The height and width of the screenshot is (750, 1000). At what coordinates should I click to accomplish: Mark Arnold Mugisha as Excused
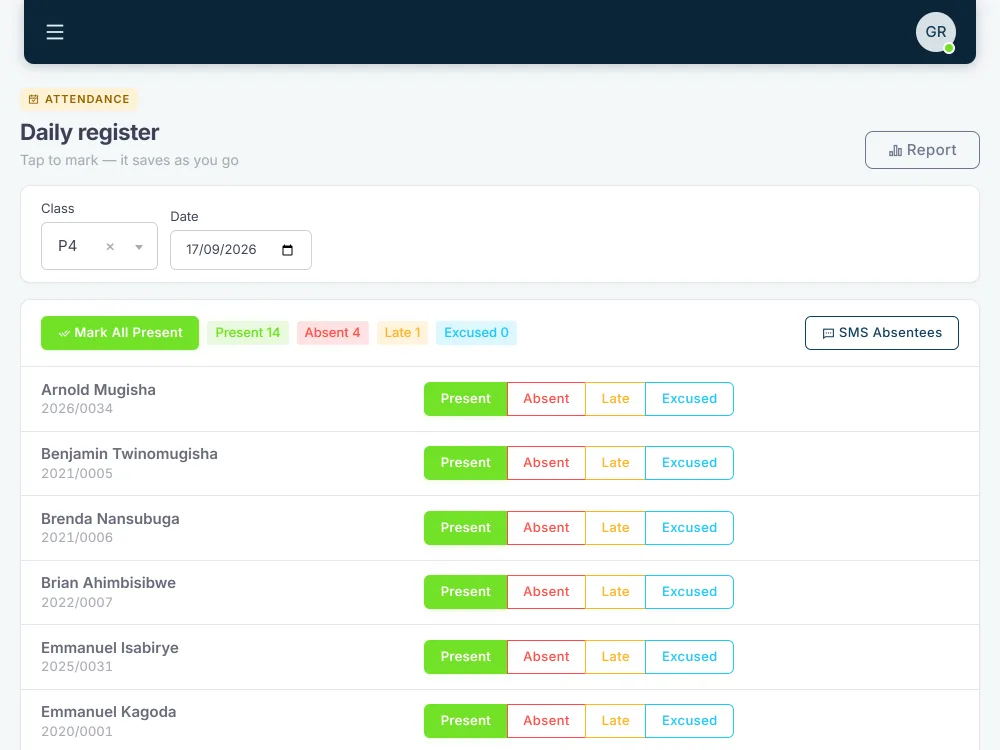689,399
